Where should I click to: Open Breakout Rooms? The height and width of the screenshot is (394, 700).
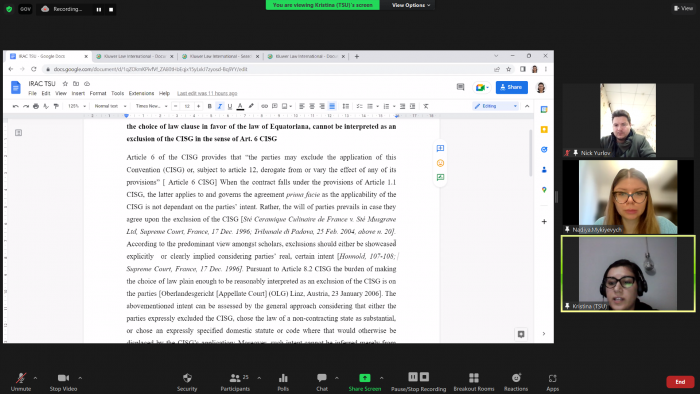(474, 382)
